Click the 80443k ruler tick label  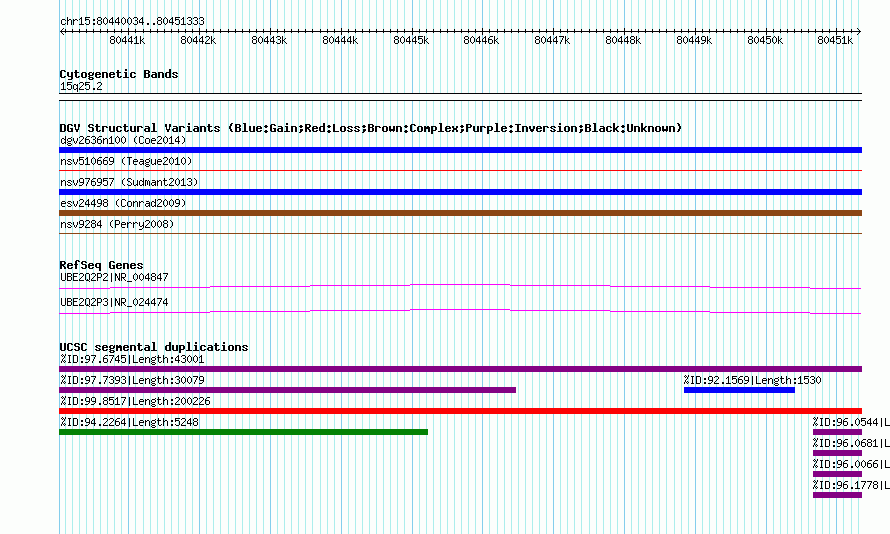coord(269,40)
